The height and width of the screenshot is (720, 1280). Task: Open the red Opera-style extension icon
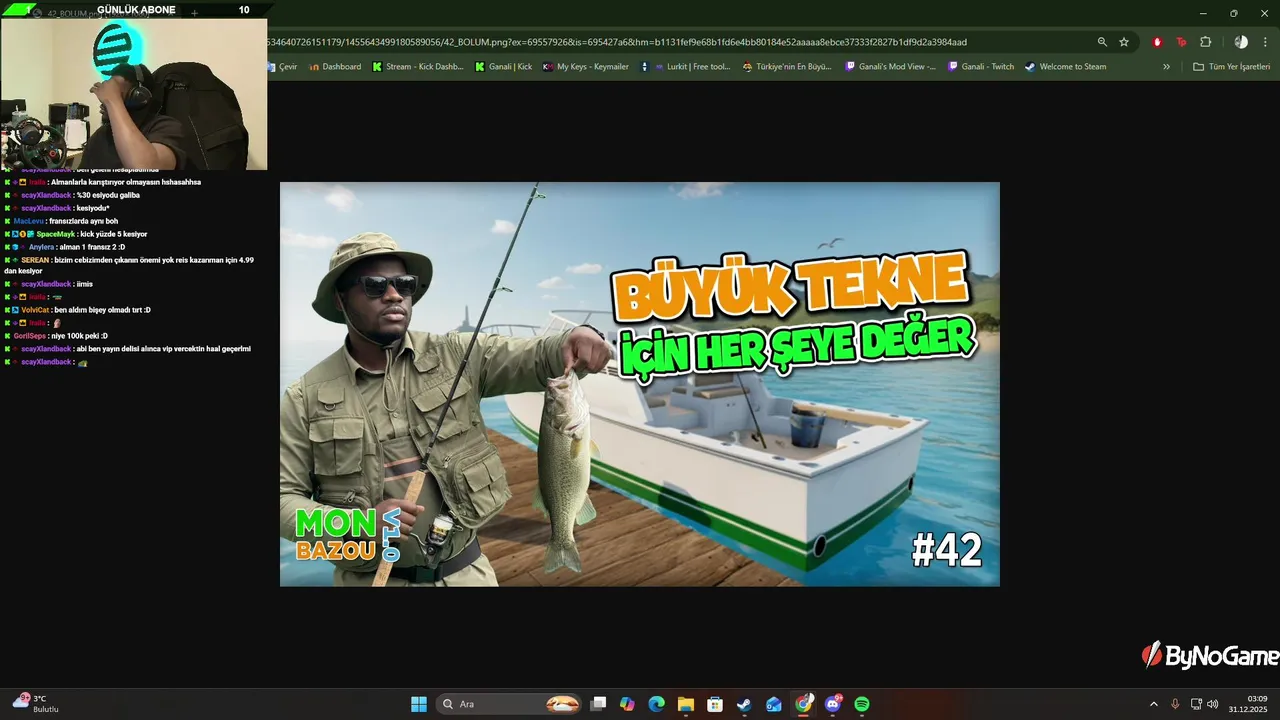[1158, 42]
